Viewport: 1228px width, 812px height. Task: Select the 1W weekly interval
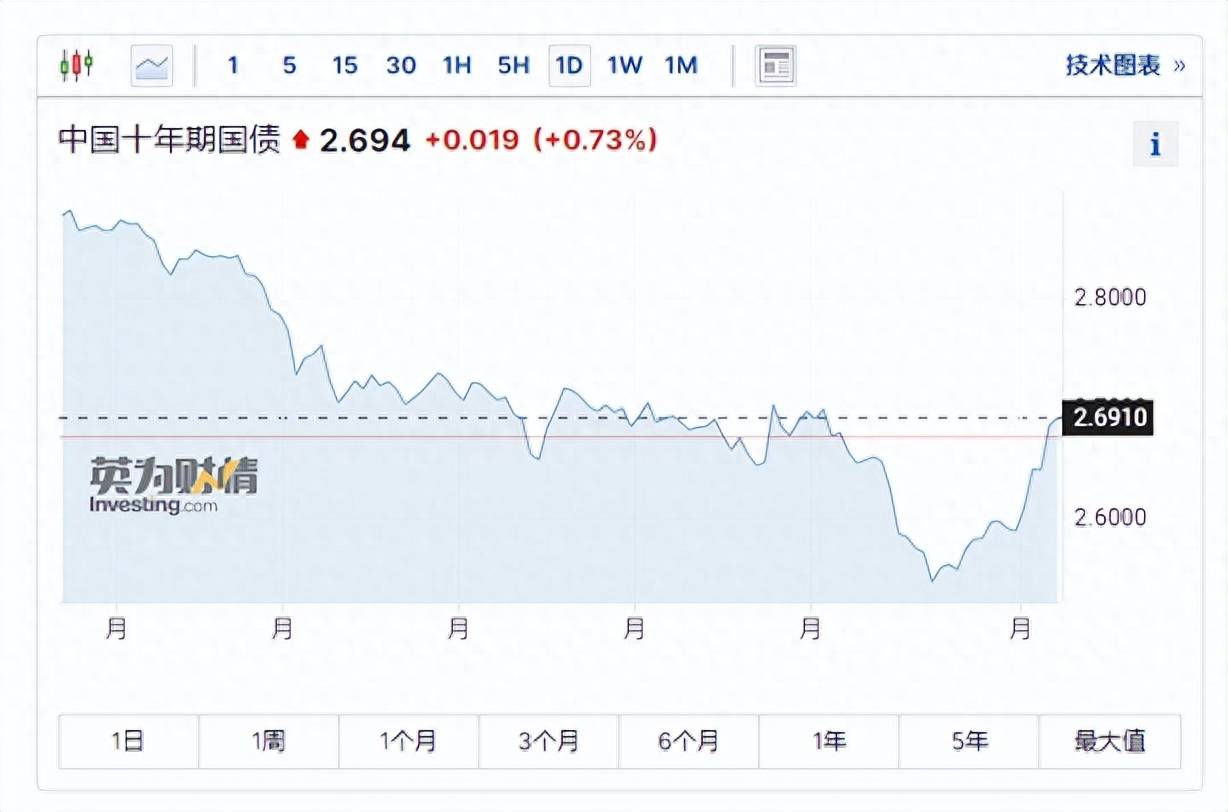(x=625, y=66)
